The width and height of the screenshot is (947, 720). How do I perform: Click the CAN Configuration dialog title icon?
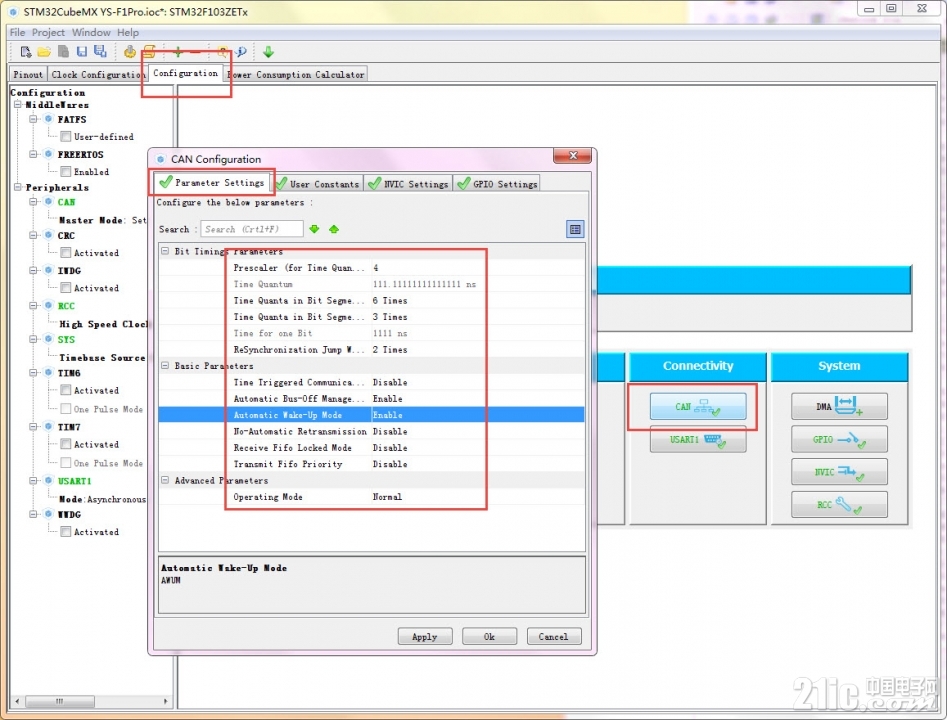160,159
